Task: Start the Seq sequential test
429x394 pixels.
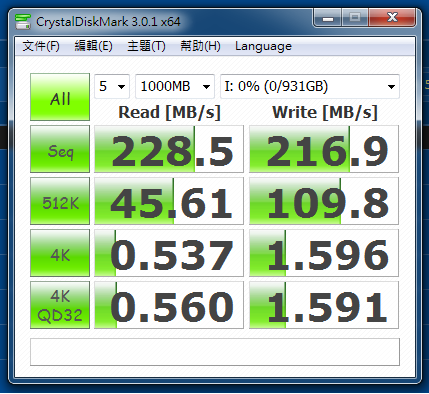Action: coord(60,149)
